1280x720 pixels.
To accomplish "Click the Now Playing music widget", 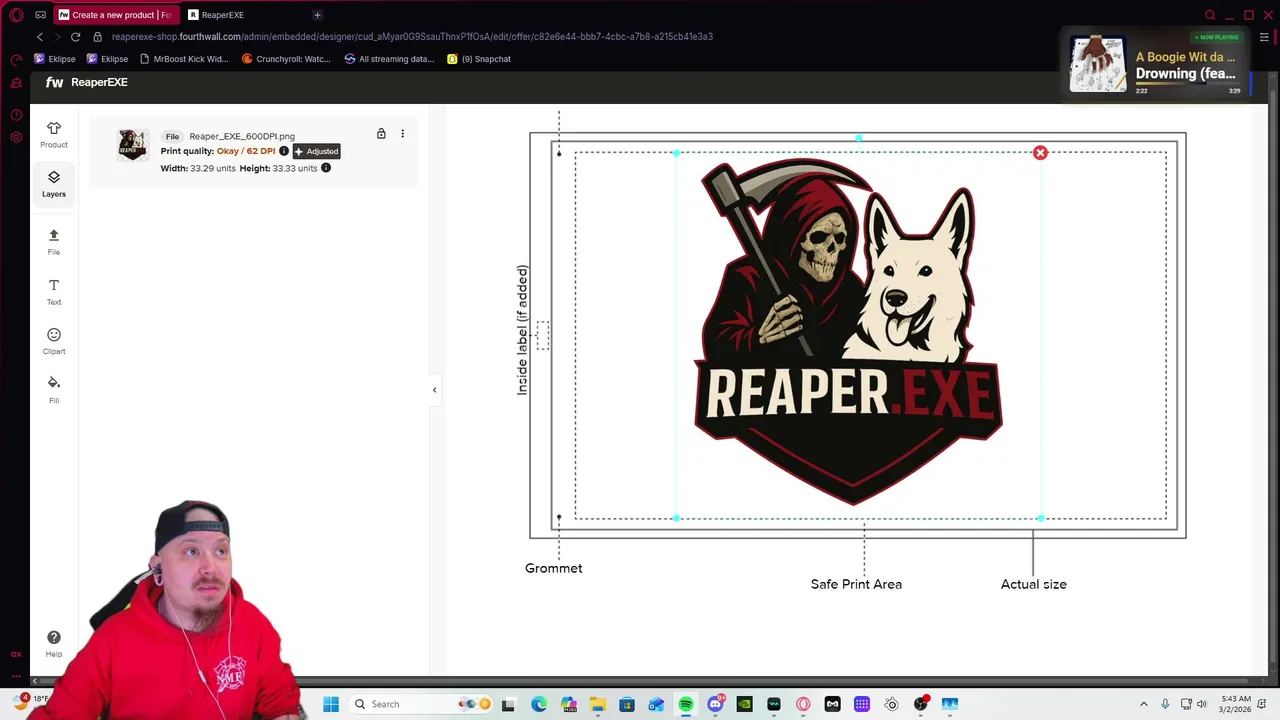I will pos(1155,65).
